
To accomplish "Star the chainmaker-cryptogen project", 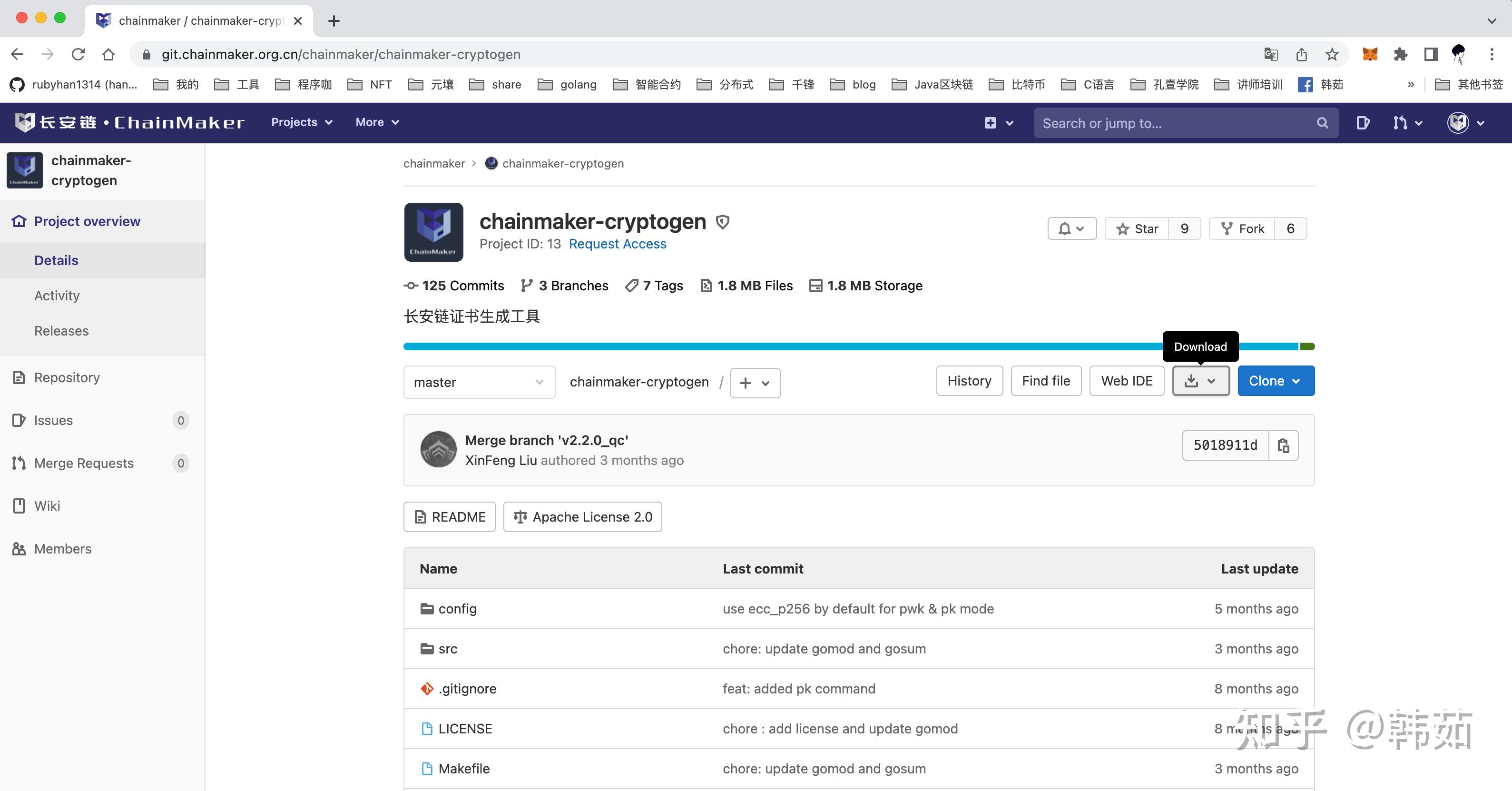I will point(1138,228).
